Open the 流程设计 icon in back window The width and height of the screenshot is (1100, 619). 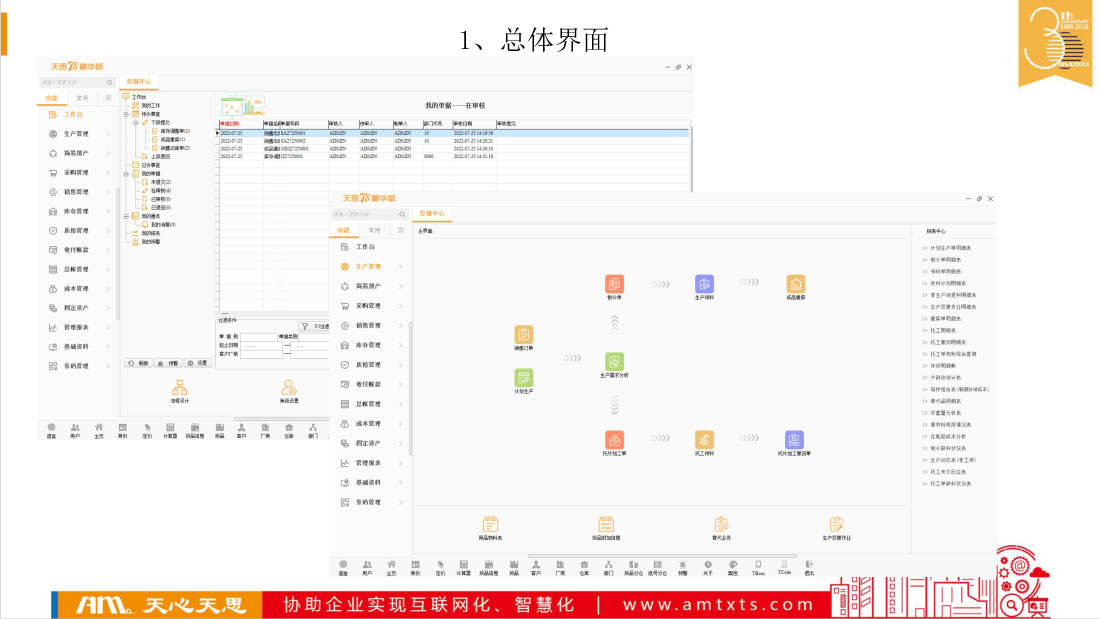pyautogui.click(x=180, y=388)
